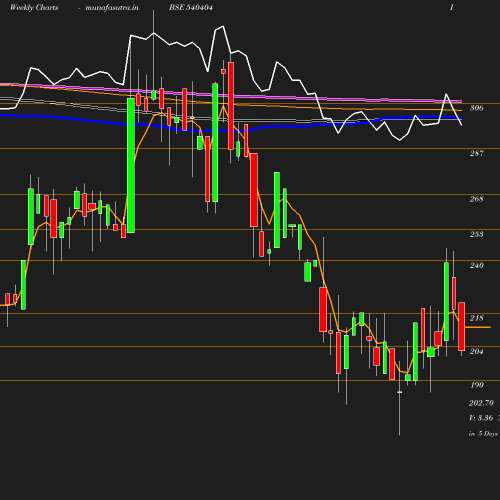Click the 218 price axis label
Image resolution: width=500 pixels, height=500 pixels.
point(476,318)
